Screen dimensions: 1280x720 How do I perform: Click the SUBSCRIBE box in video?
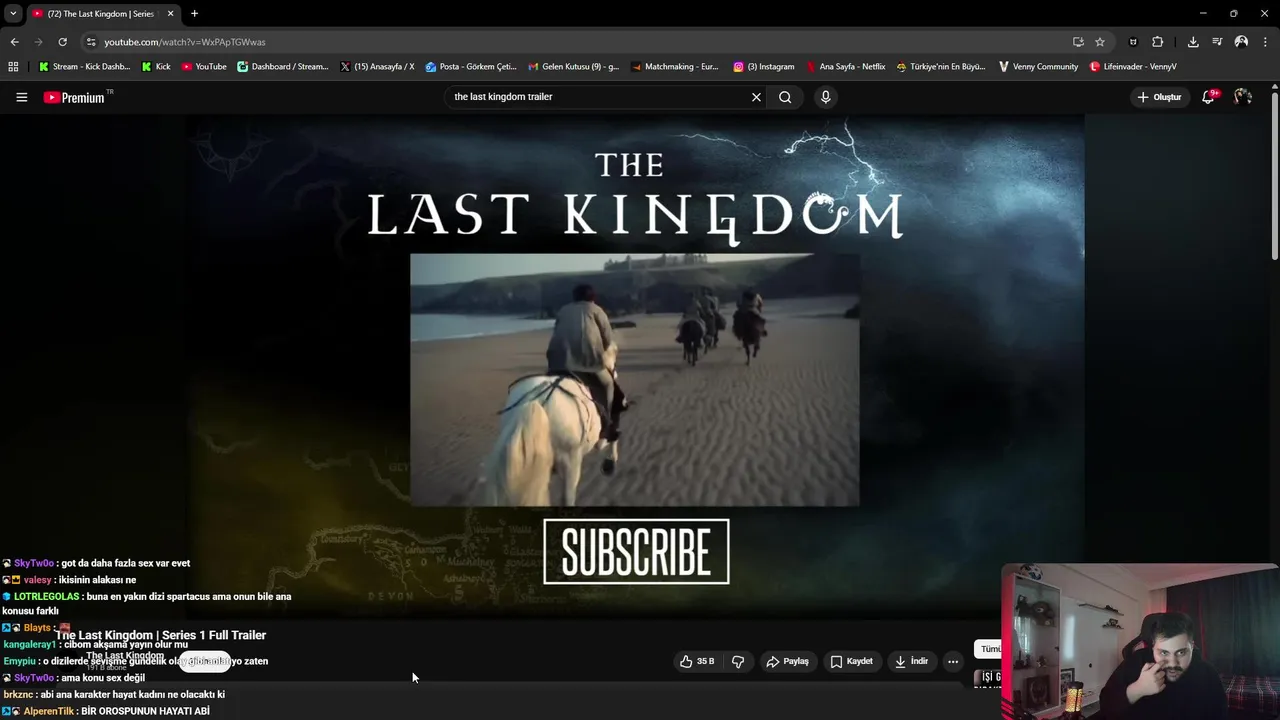(636, 551)
